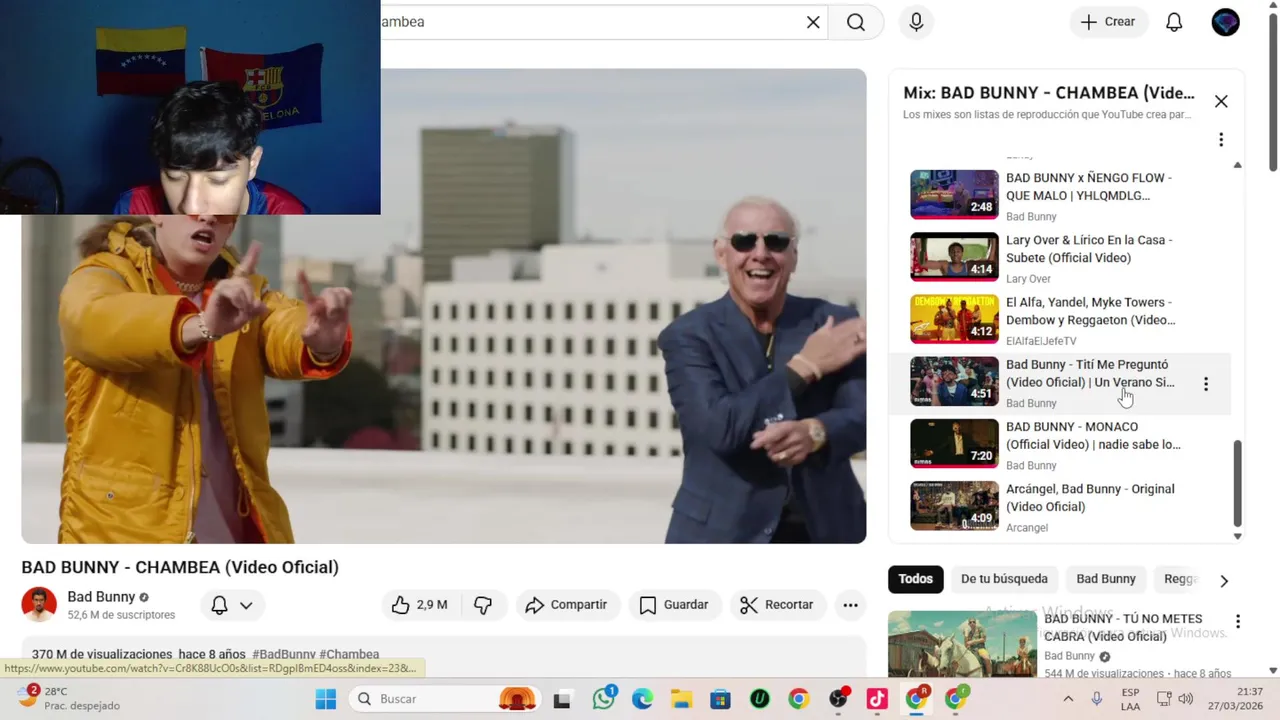Open the Crear menu

(1108, 22)
